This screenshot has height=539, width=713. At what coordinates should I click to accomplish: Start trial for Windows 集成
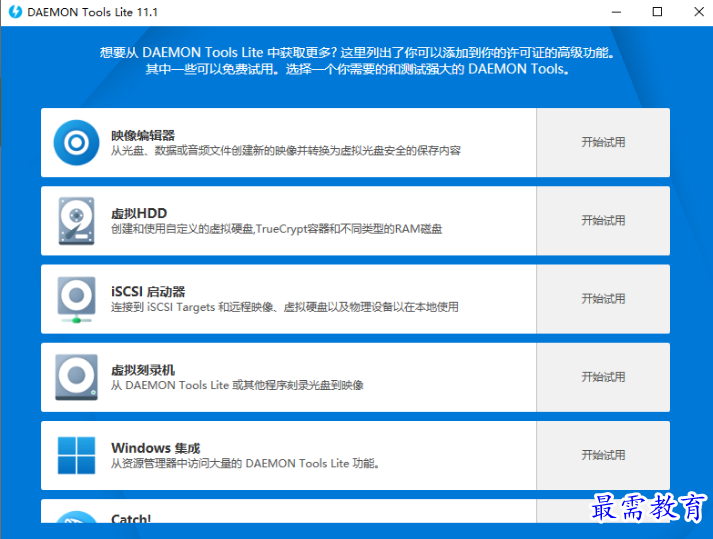[603, 455]
